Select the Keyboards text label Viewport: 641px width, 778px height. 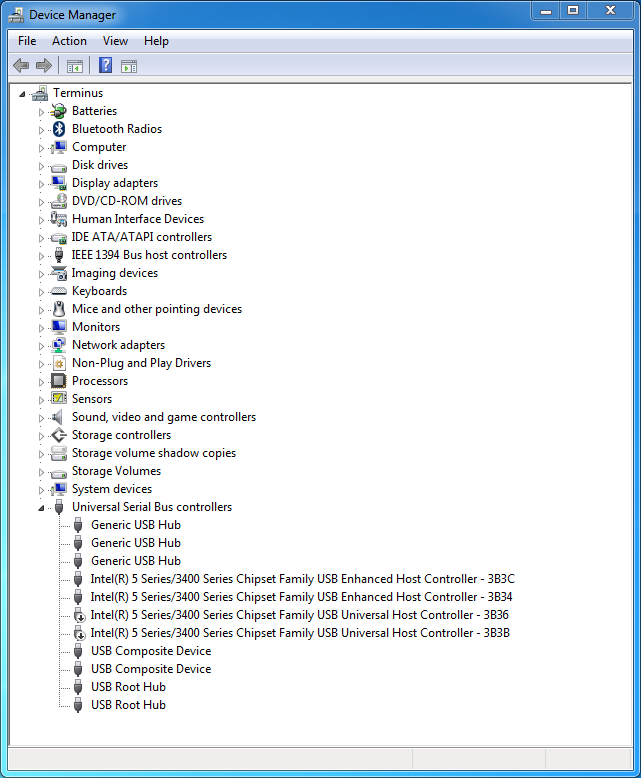99,291
